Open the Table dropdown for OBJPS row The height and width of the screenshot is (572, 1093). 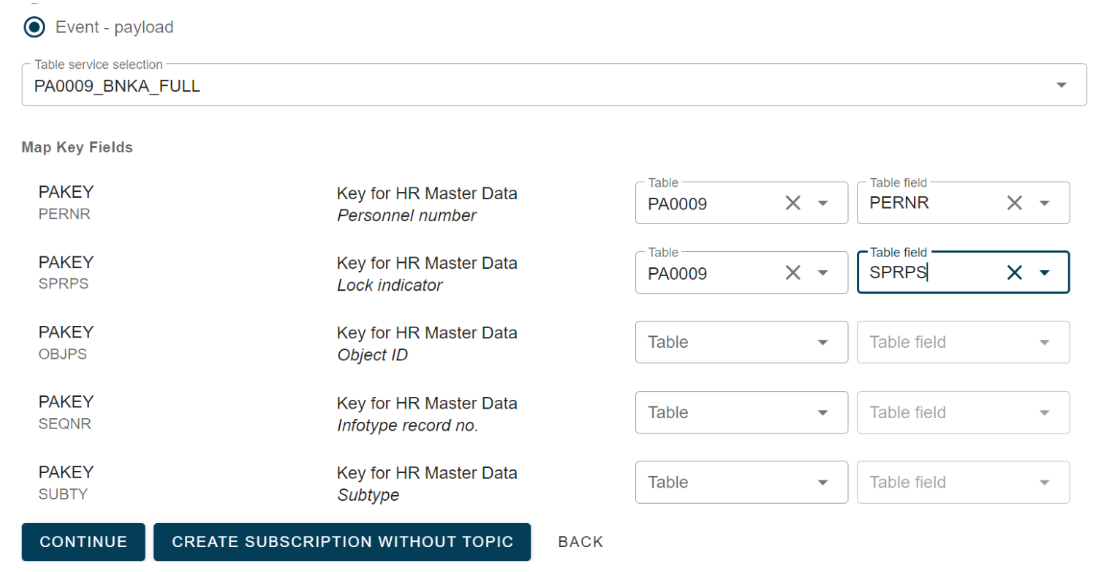click(x=740, y=342)
